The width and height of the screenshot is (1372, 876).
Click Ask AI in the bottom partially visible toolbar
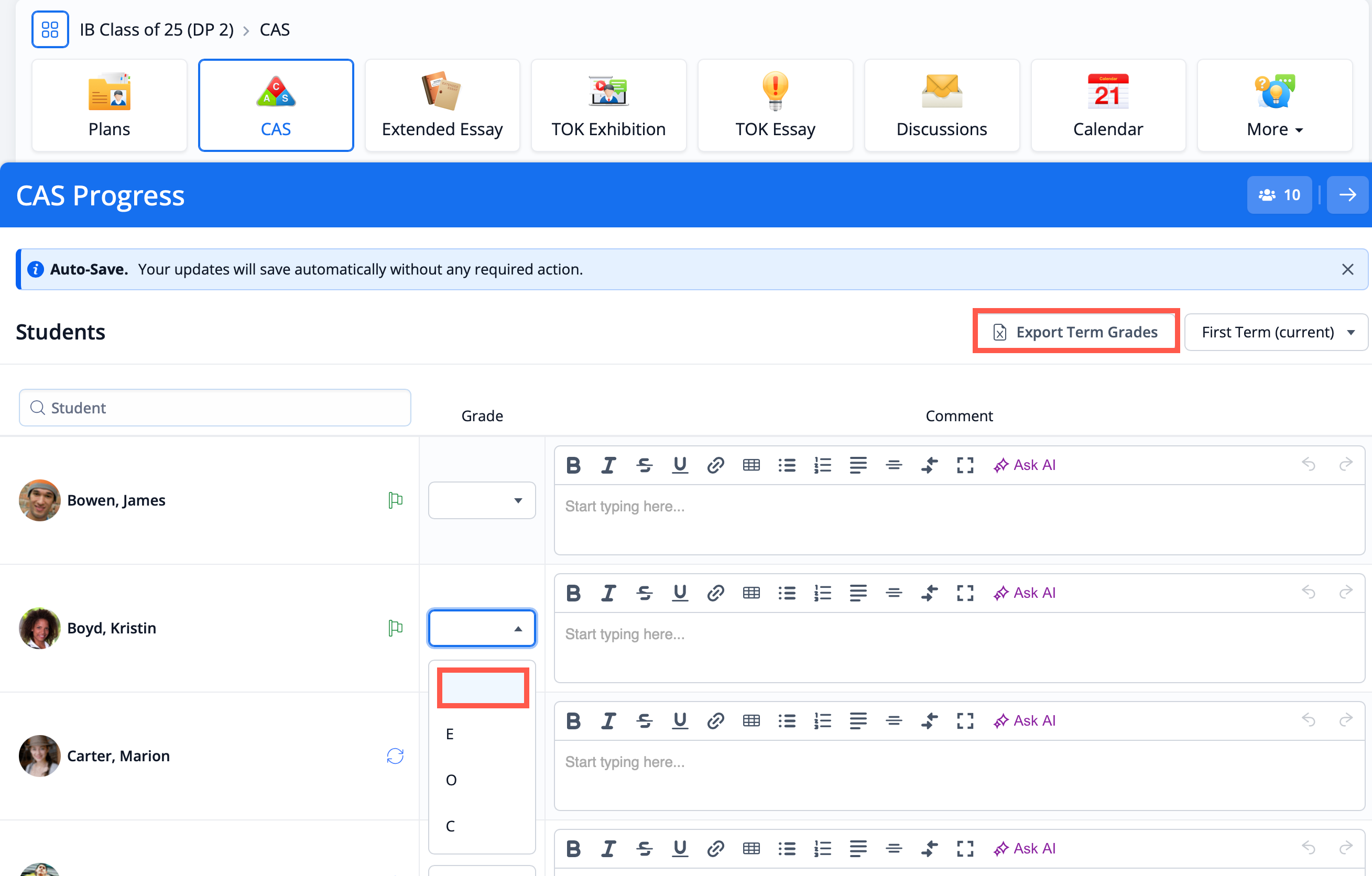click(1025, 849)
